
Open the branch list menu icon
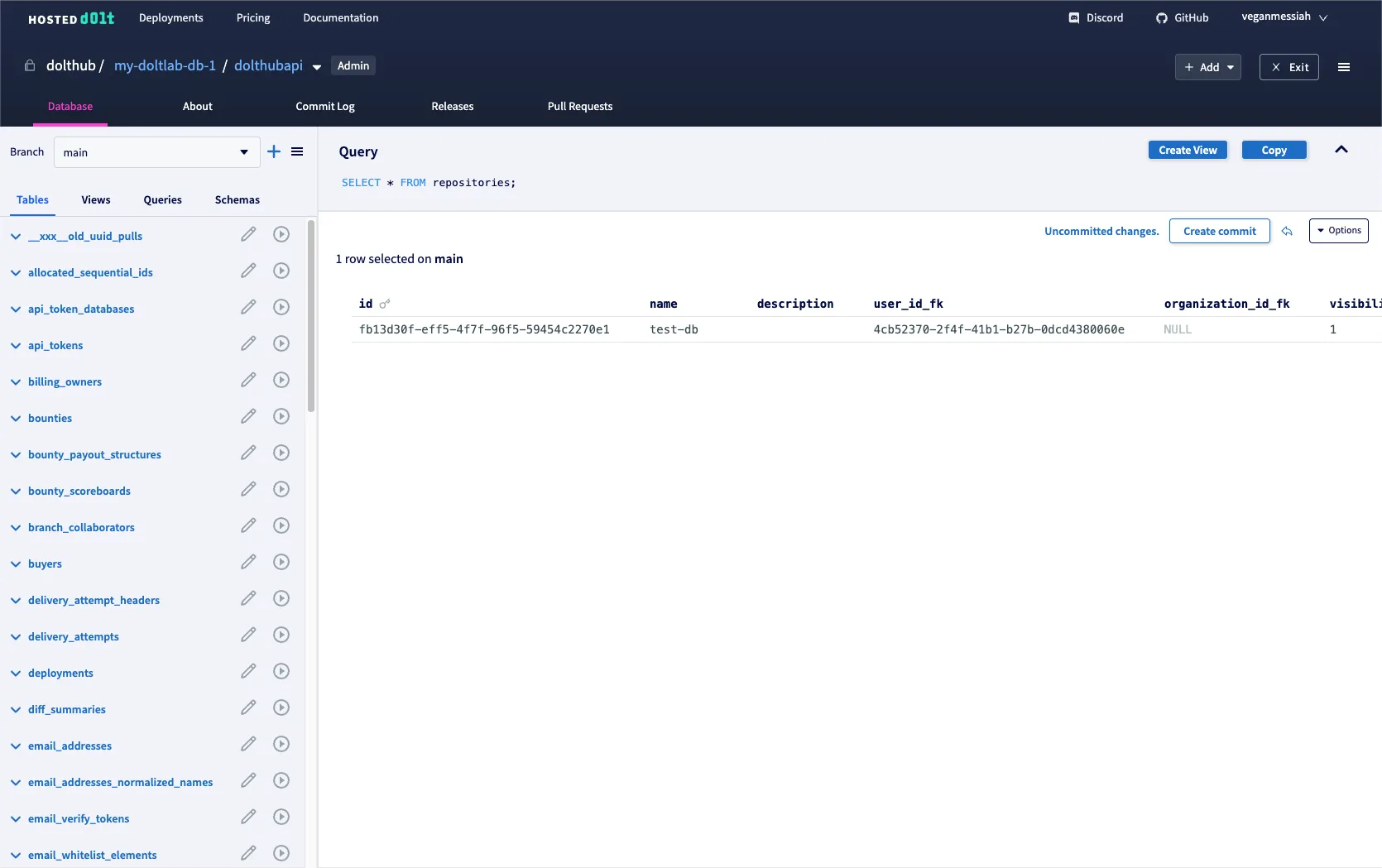pyautogui.click(x=297, y=151)
